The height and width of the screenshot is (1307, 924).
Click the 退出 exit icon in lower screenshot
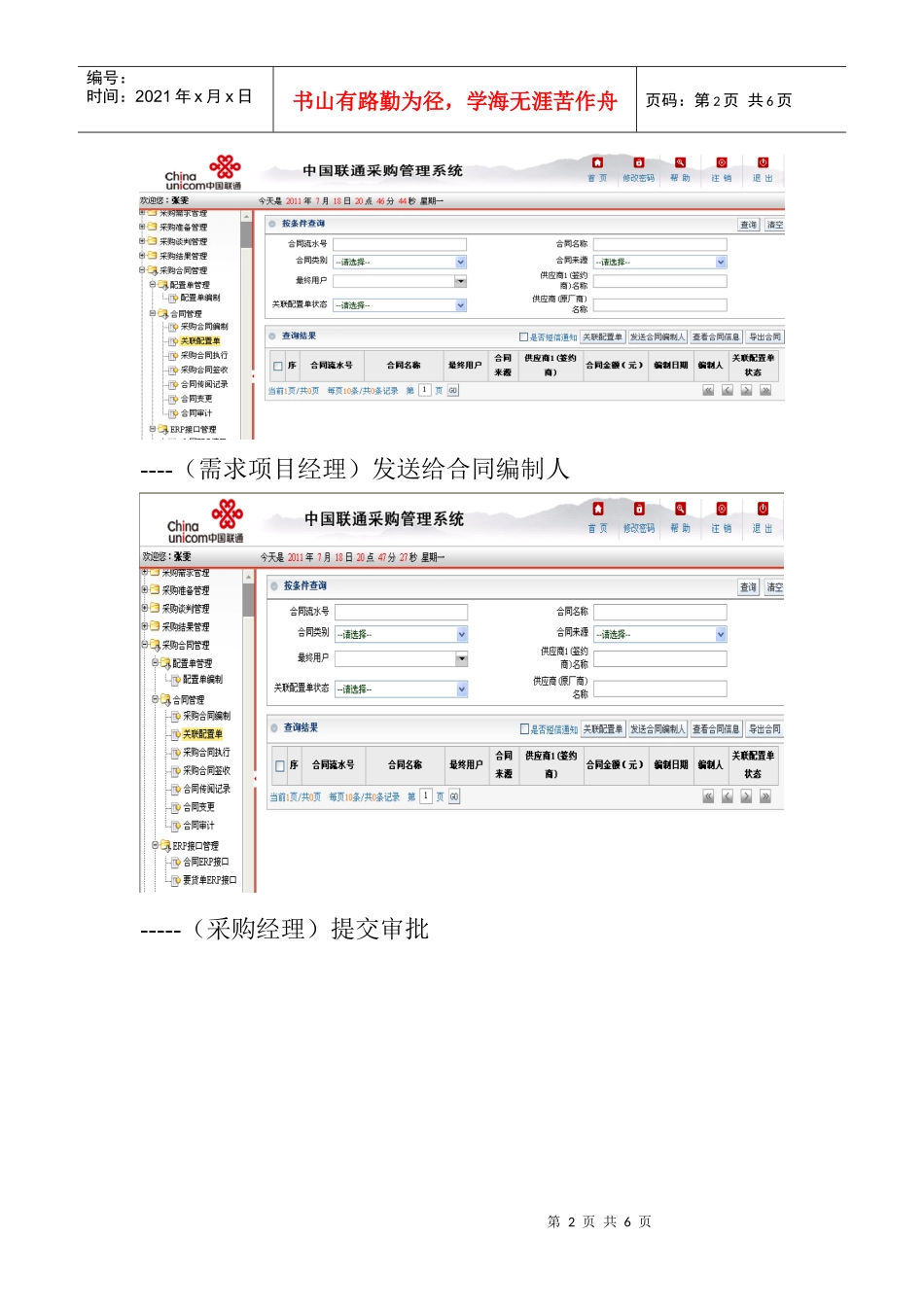tap(763, 509)
